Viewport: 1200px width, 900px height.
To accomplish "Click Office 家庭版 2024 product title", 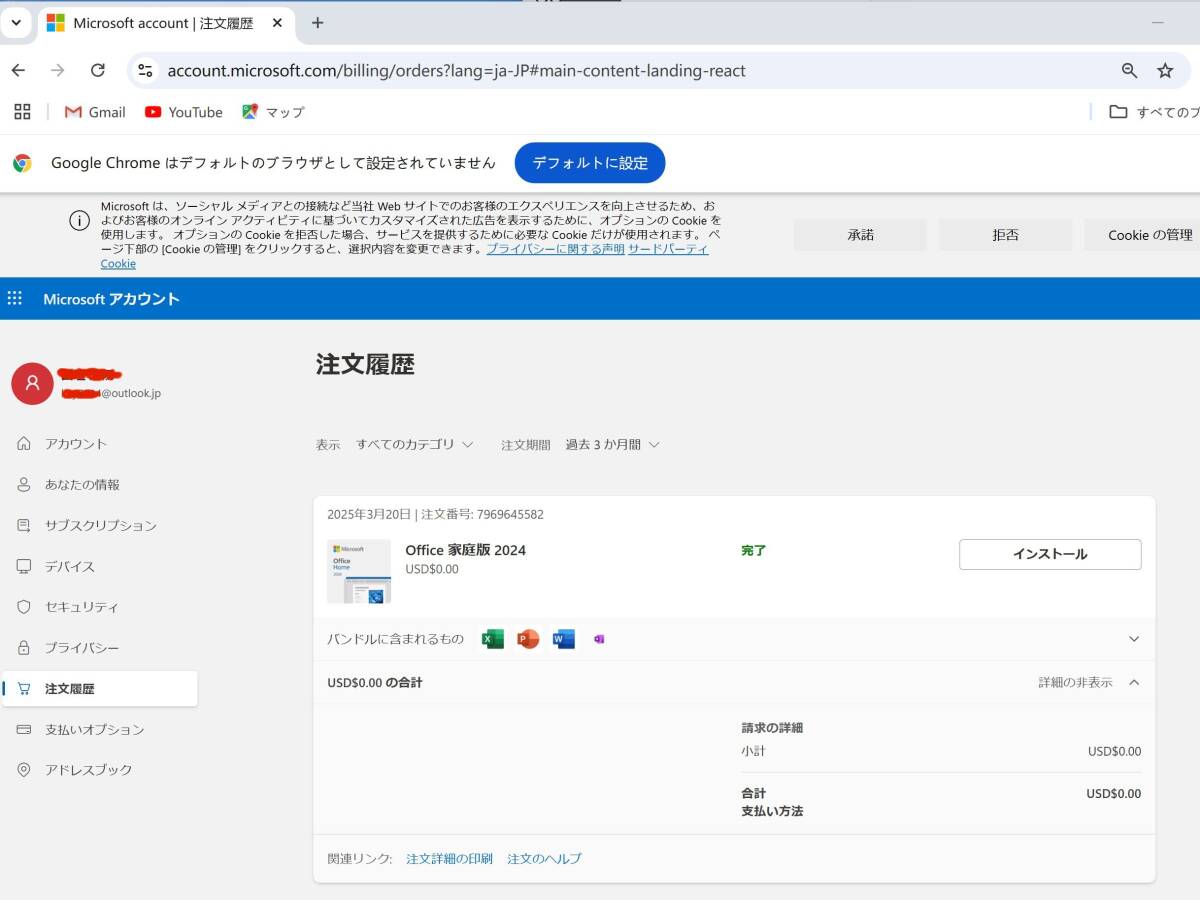I will point(465,550).
